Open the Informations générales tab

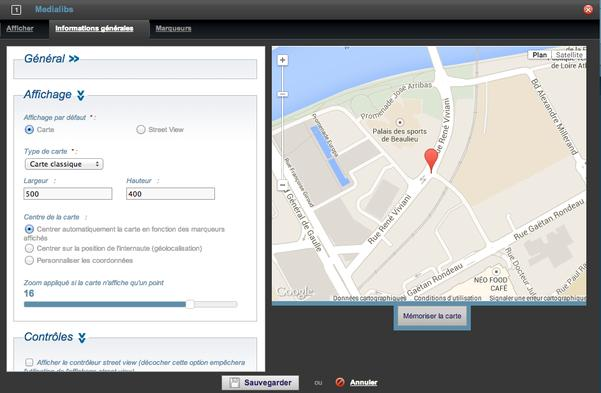pyautogui.click(x=94, y=28)
